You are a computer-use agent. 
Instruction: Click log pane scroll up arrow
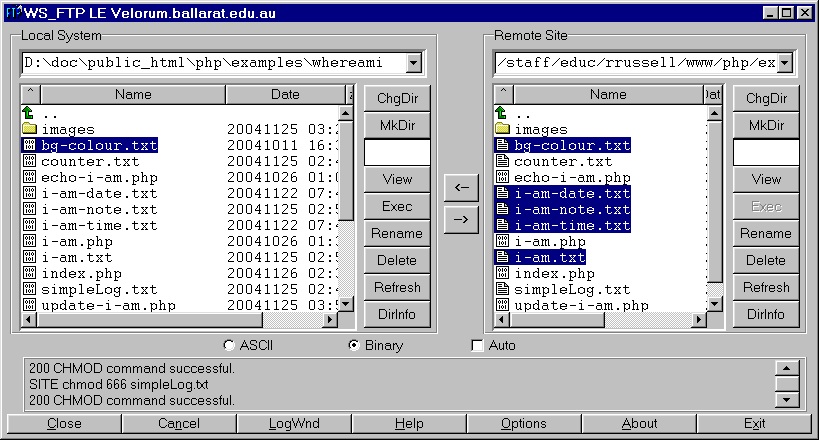787,368
